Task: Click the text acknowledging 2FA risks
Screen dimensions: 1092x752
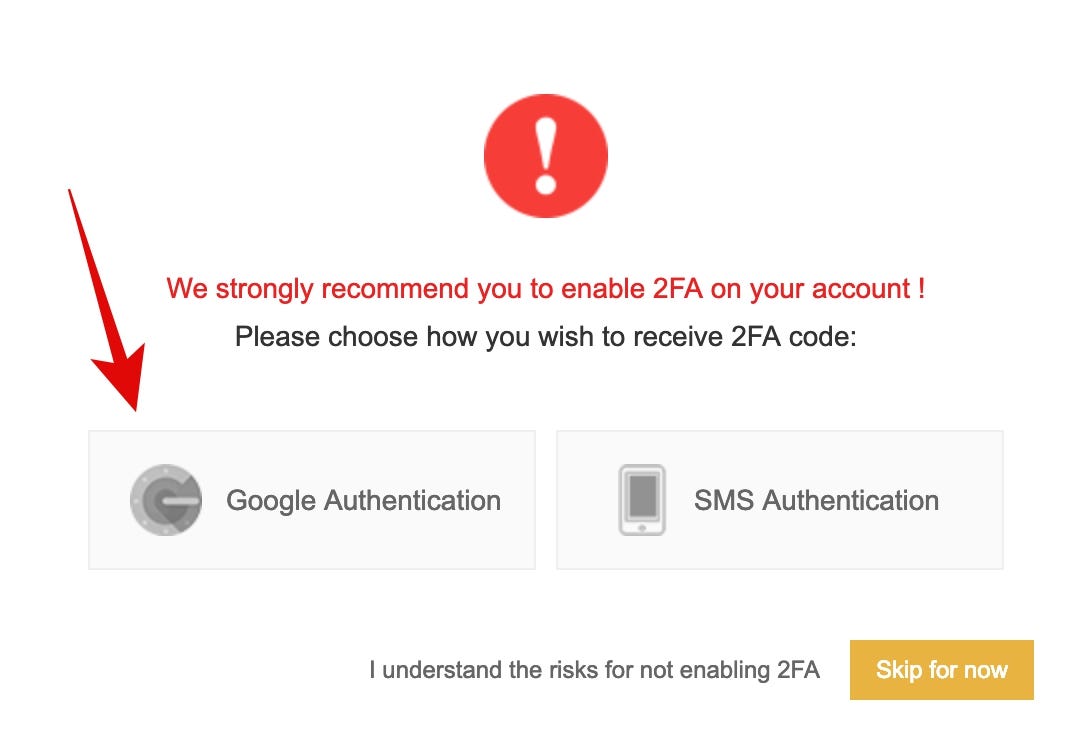Action: [x=594, y=670]
